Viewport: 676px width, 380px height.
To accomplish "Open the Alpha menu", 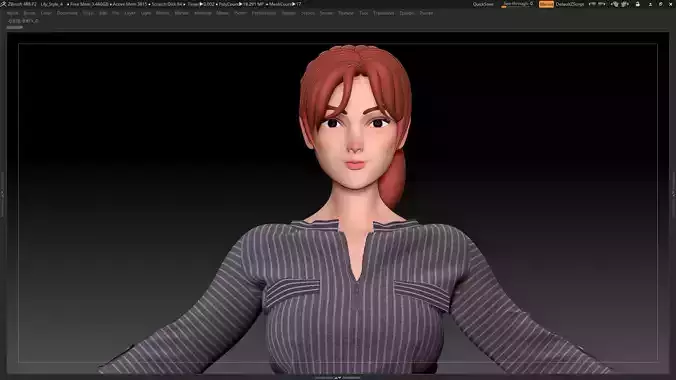I will [13, 13].
